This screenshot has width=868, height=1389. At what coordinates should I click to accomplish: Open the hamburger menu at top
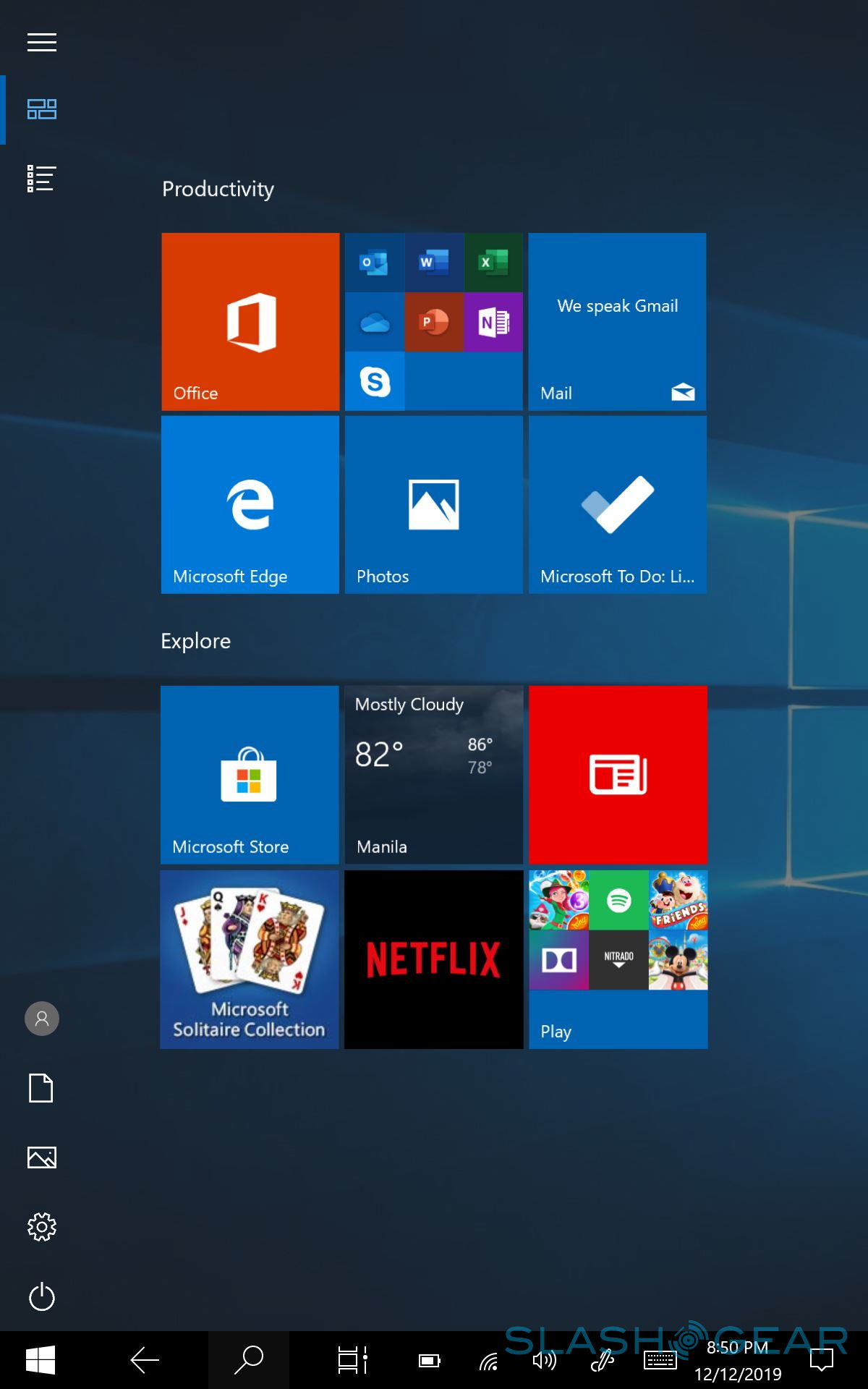click(42, 43)
